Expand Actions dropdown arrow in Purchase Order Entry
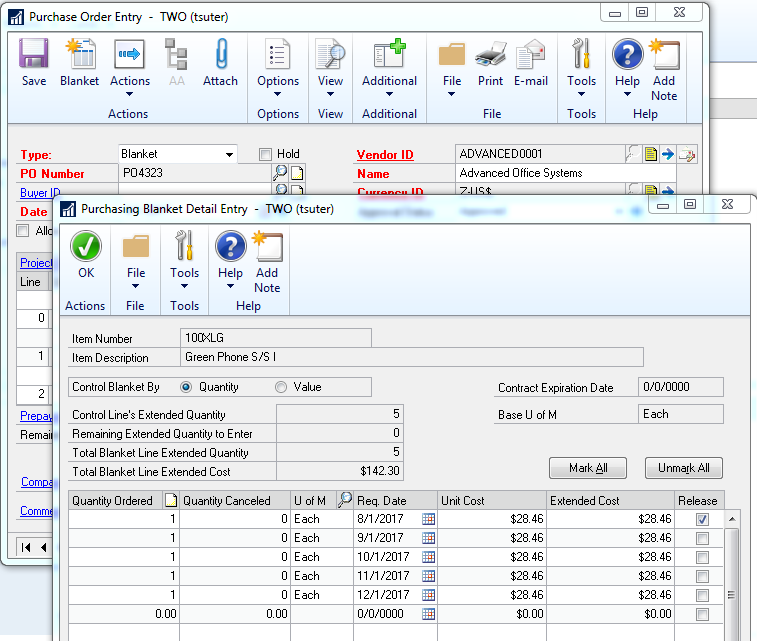 pyautogui.click(x=129, y=94)
